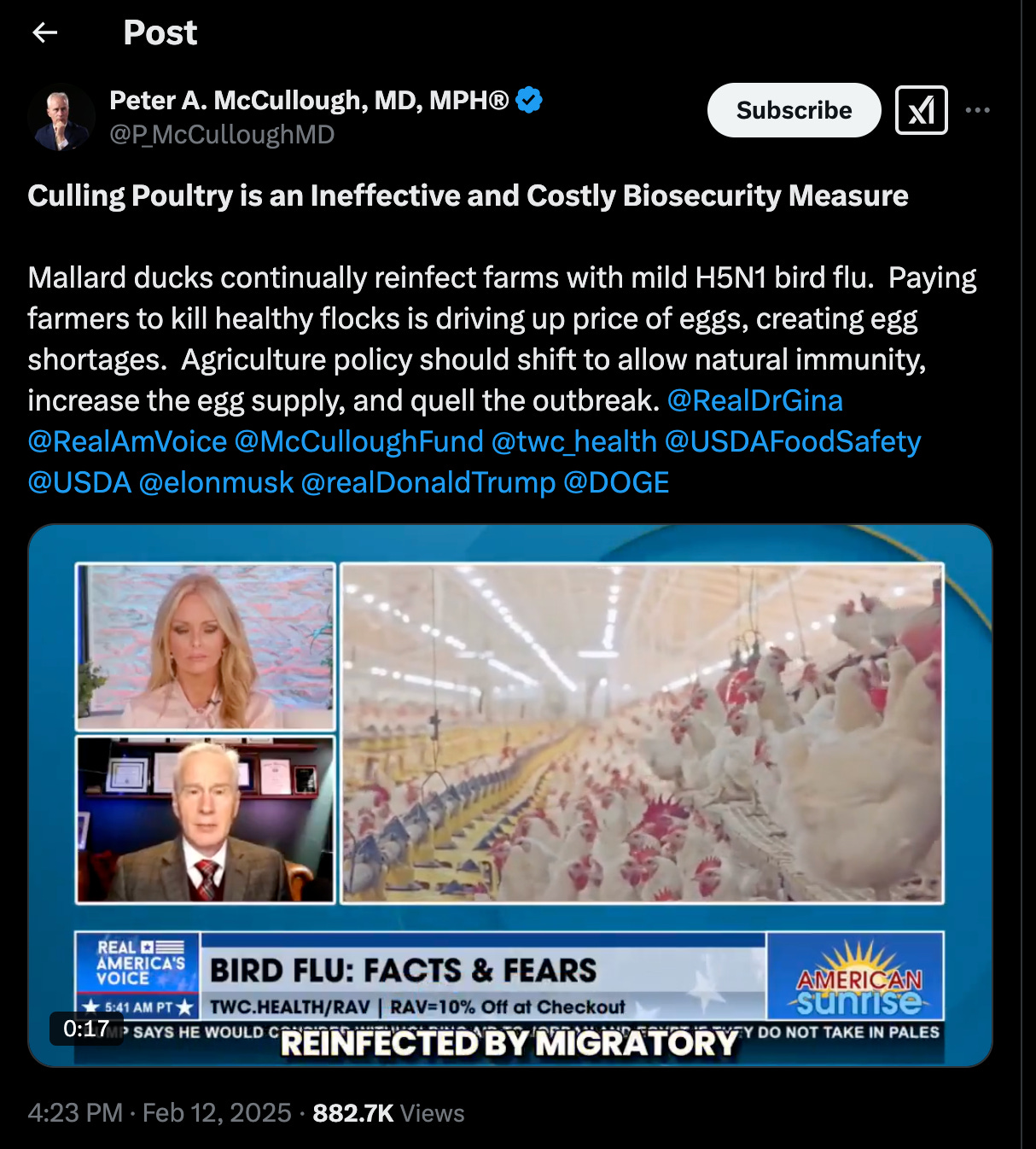Open the @twc_health mention
Image resolution: width=1036 pixels, height=1149 pixels.
point(574,441)
